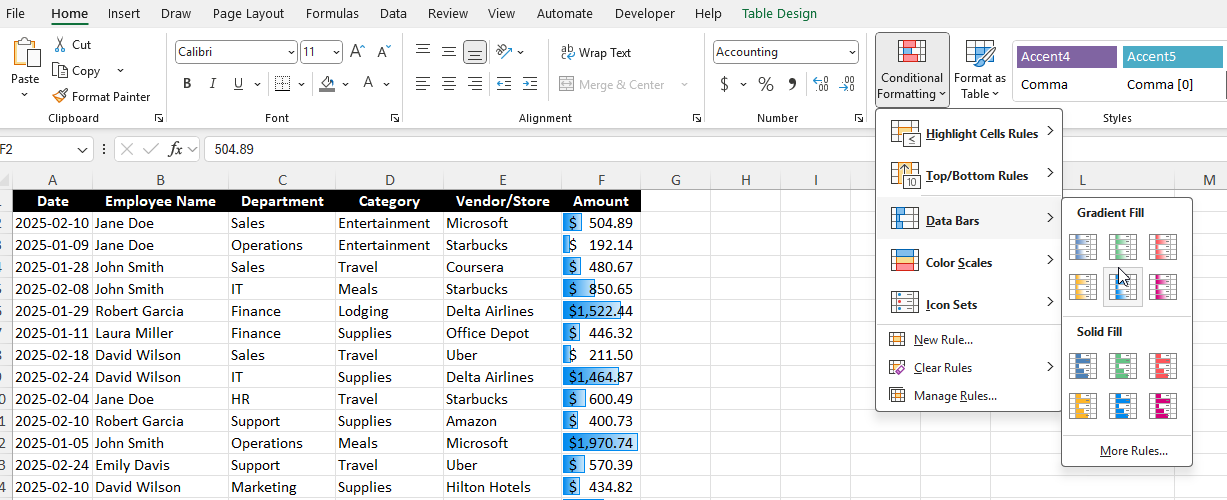
Task: Increase font size with the larger A
Action: click(357, 52)
